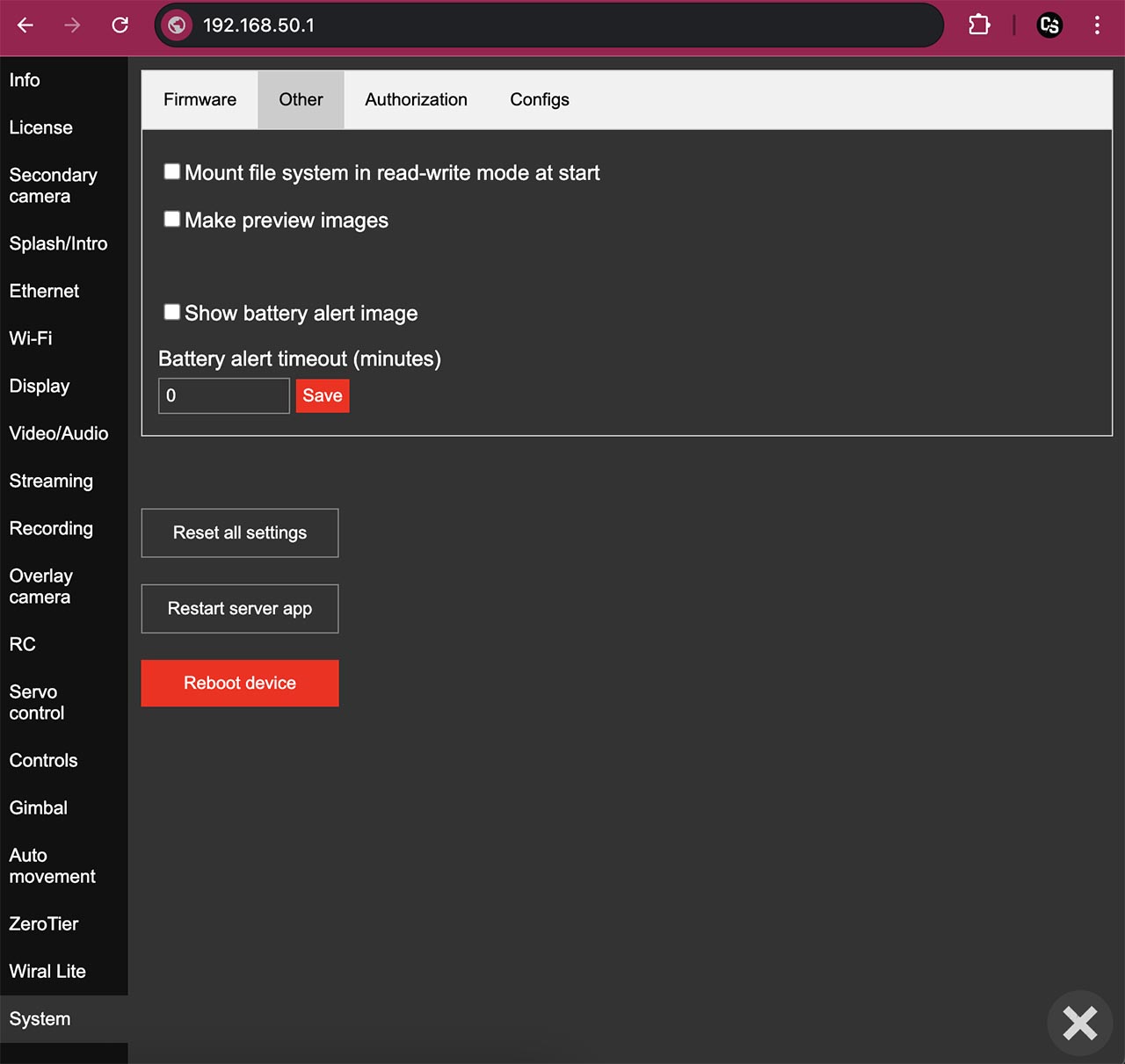Reload the page with refresh icon
This screenshot has height=1064, width=1125.
(120, 25)
